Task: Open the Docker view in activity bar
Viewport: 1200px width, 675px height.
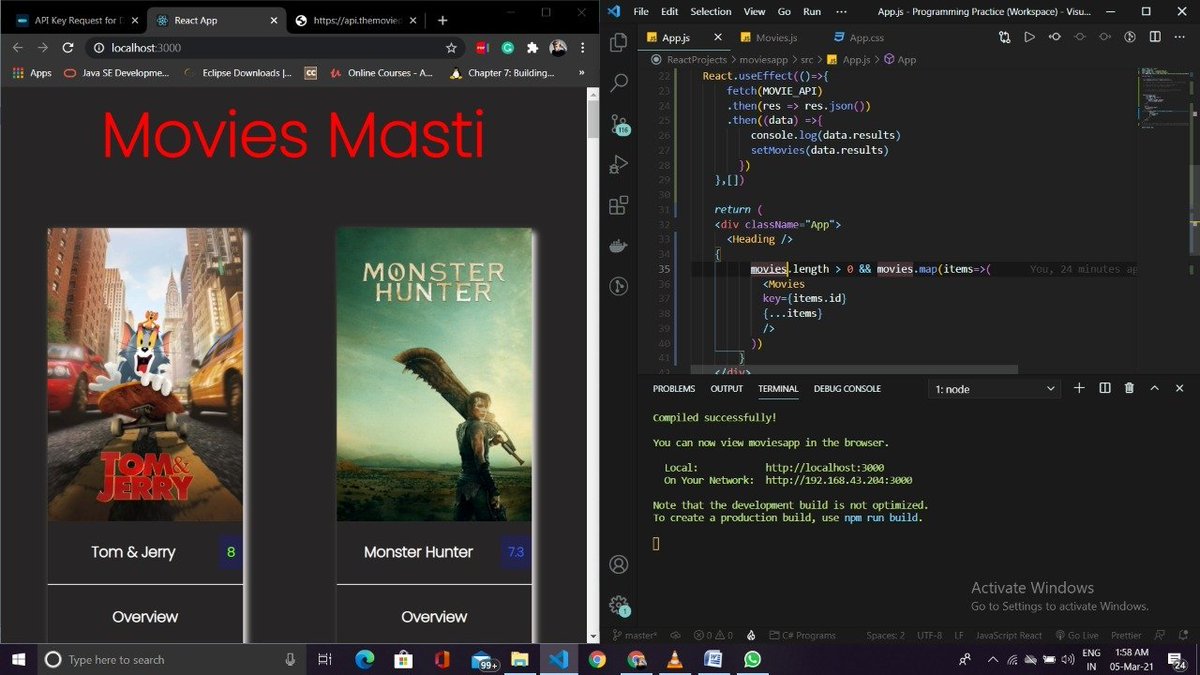Action: (619, 246)
